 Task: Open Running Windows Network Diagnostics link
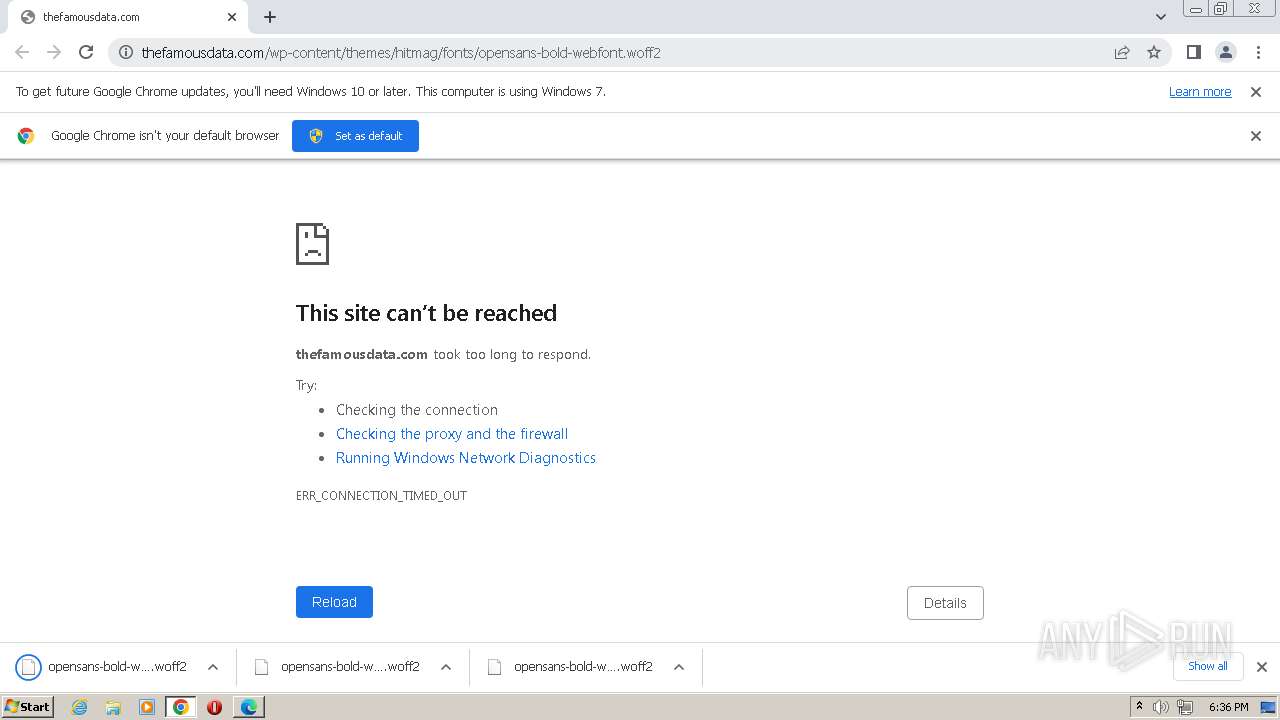click(466, 458)
